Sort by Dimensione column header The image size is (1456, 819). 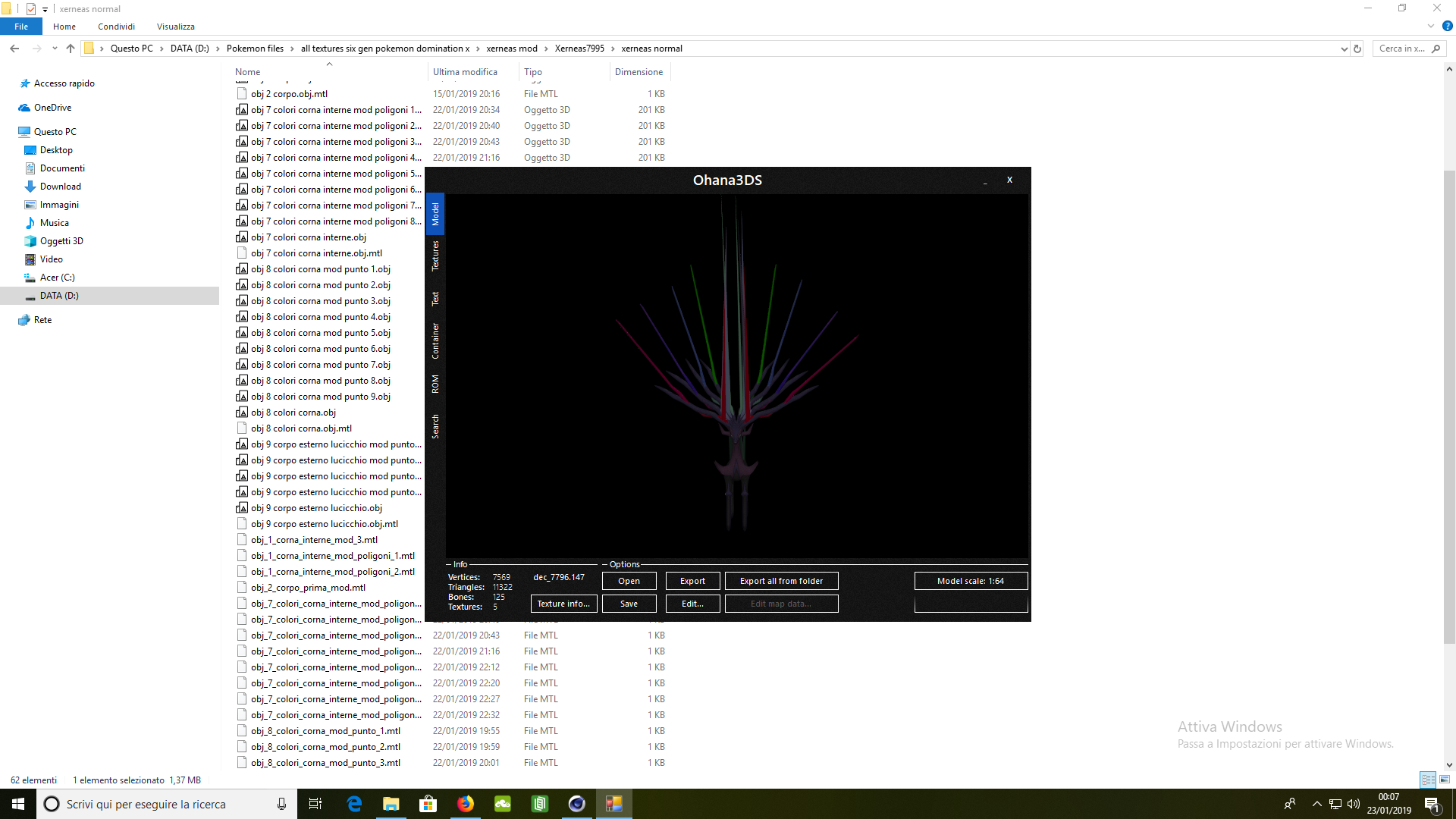(639, 72)
